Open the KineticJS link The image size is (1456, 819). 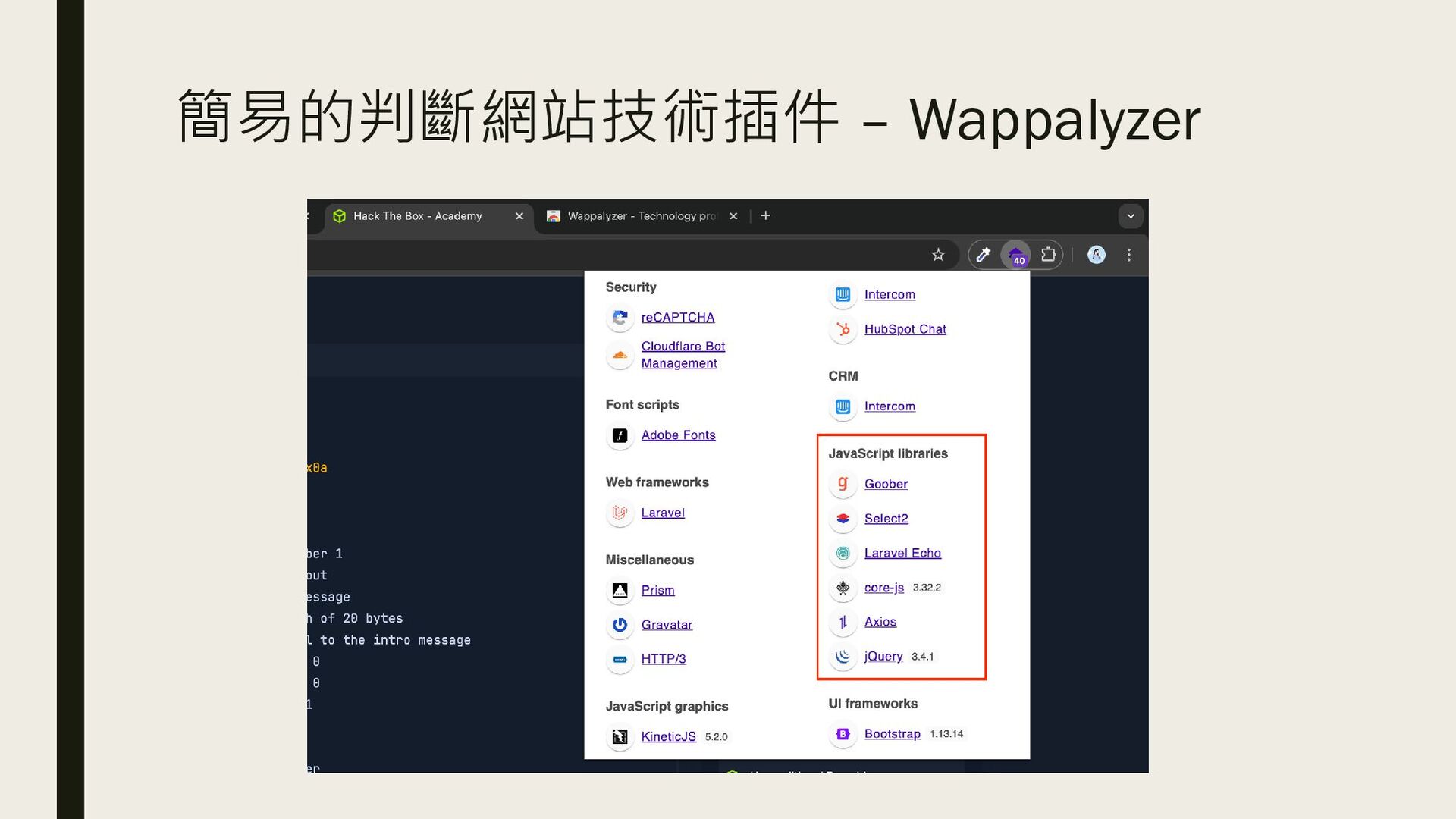(x=668, y=737)
